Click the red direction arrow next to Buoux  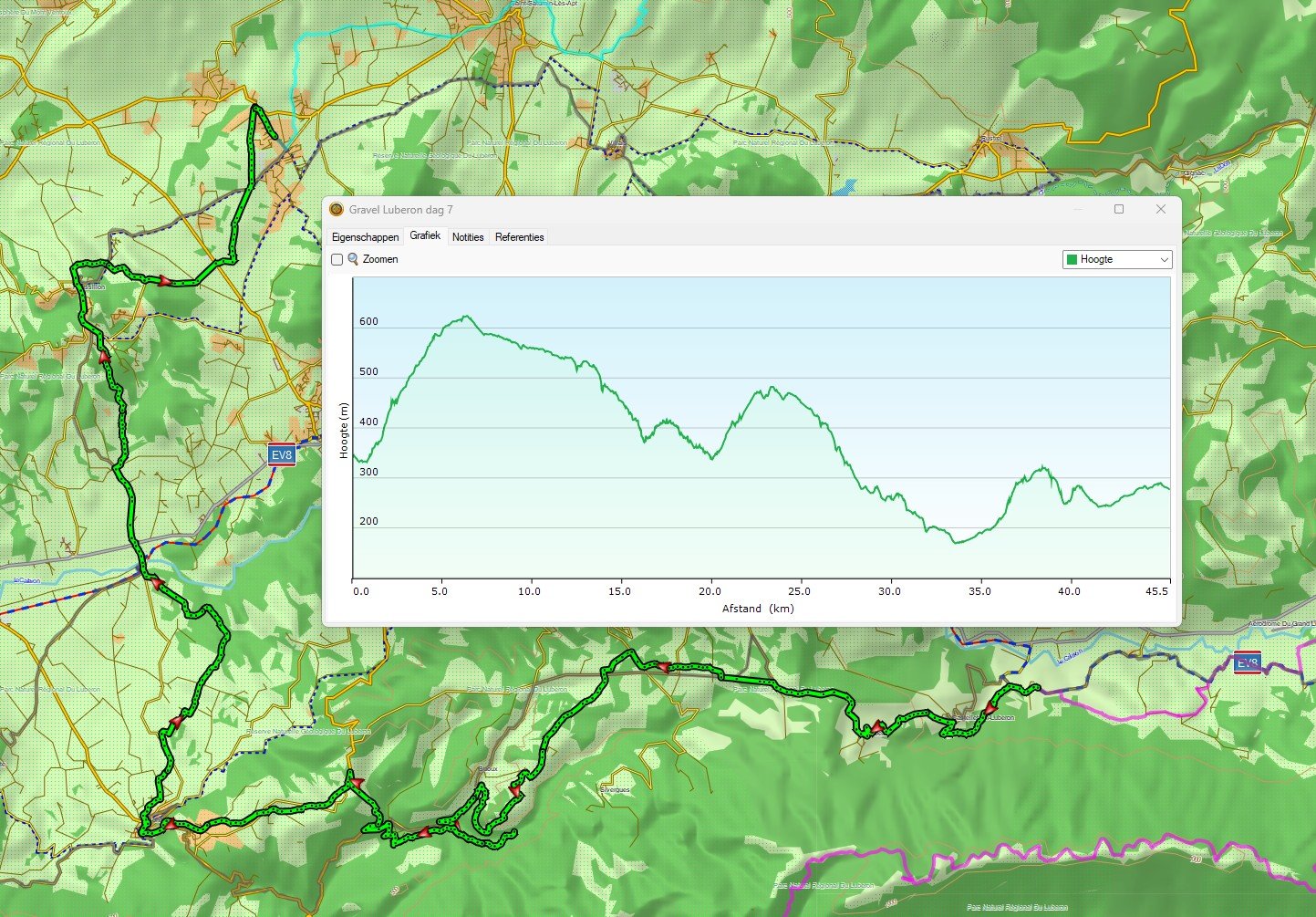515,791
